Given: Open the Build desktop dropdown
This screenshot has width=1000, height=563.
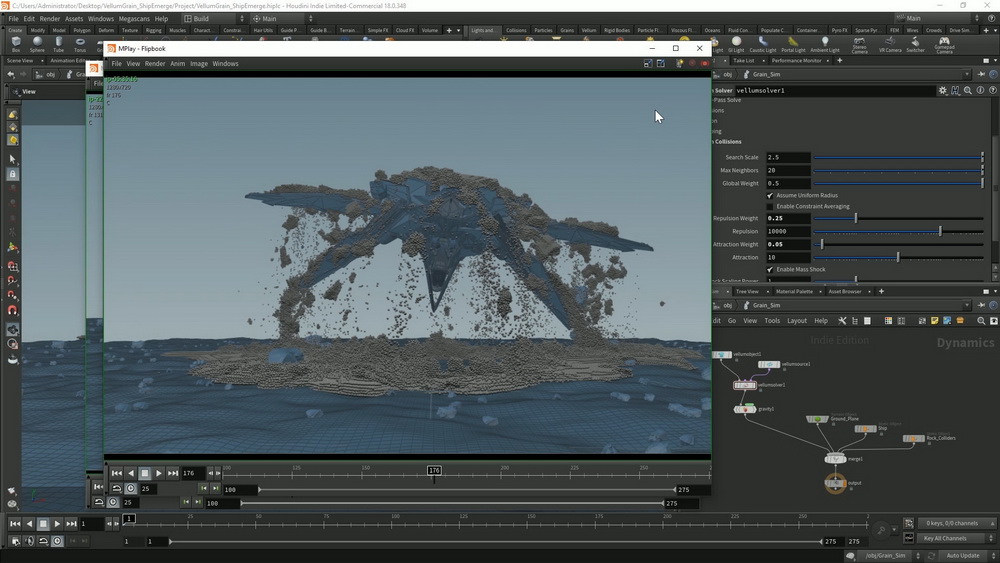Looking at the screenshot, I should click(x=214, y=18).
